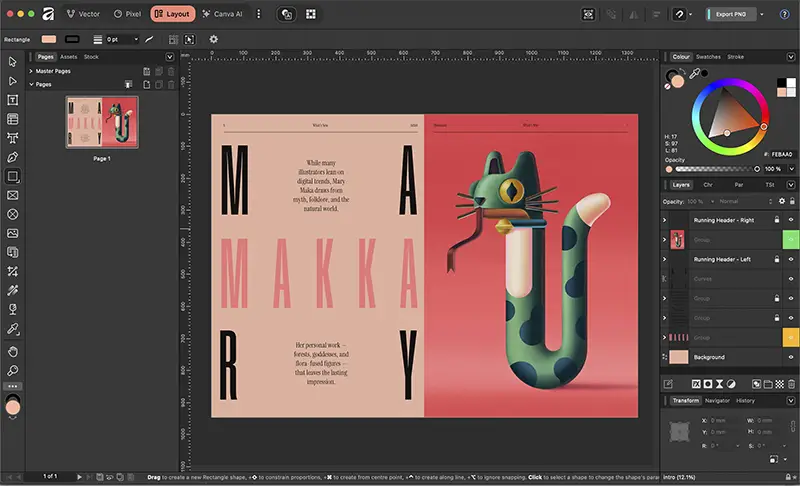Select the Picture Frame Ellipse tool
800x486 pixels.
click(13, 214)
